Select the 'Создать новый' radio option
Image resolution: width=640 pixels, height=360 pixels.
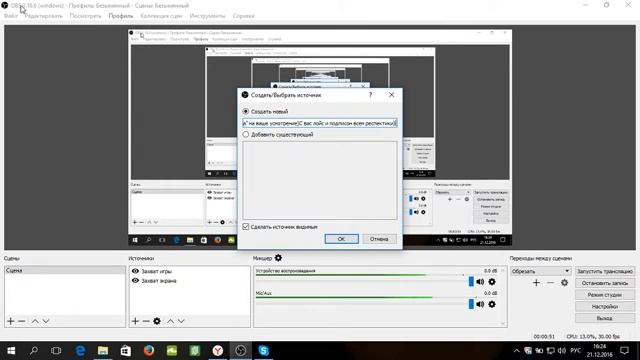(246, 111)
